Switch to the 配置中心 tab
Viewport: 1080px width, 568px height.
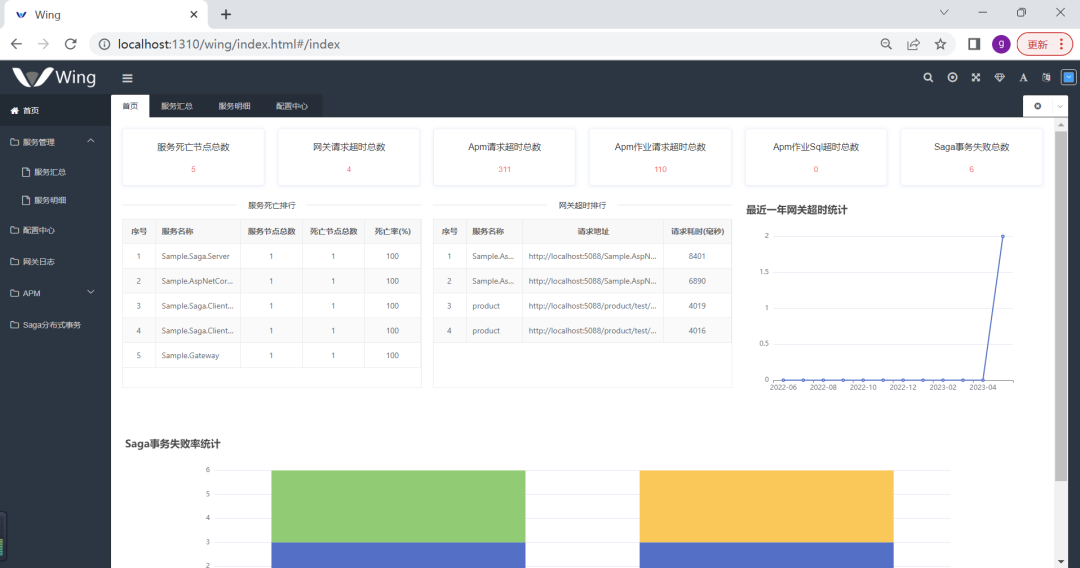(292, 106)
